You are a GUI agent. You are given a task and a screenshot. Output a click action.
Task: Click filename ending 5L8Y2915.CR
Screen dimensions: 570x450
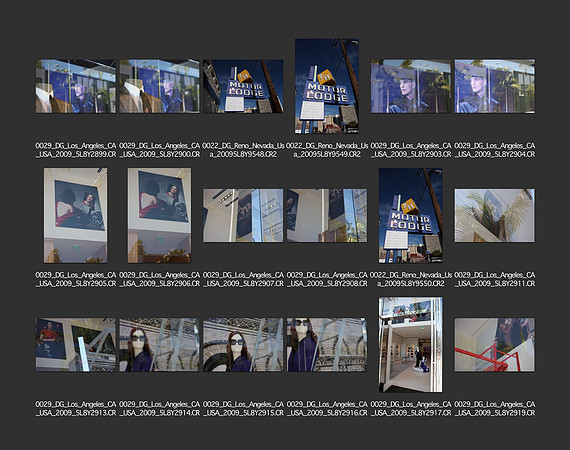pyautogui.click(x=243, y=409)
